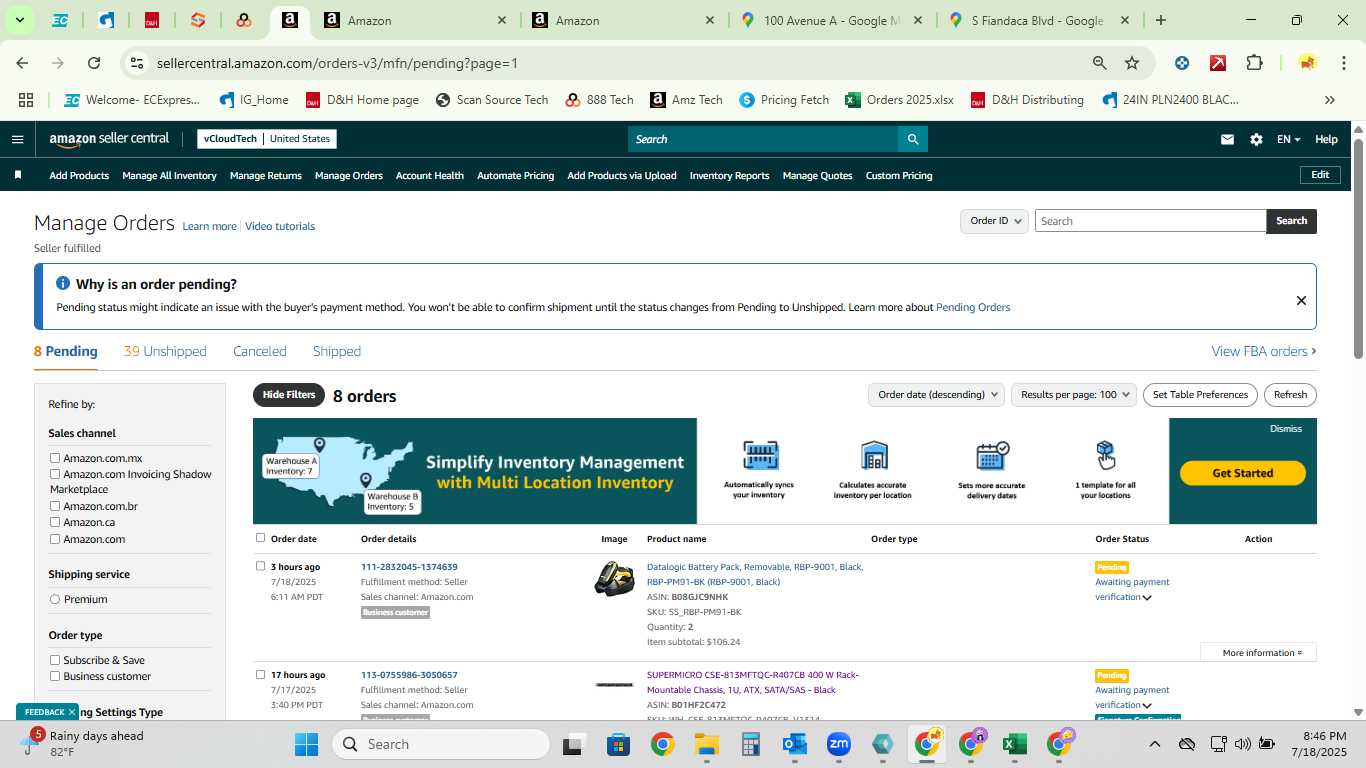Open the browser tab search chevron
This screenshot has height=768, width=1366.
pos(20,20)
